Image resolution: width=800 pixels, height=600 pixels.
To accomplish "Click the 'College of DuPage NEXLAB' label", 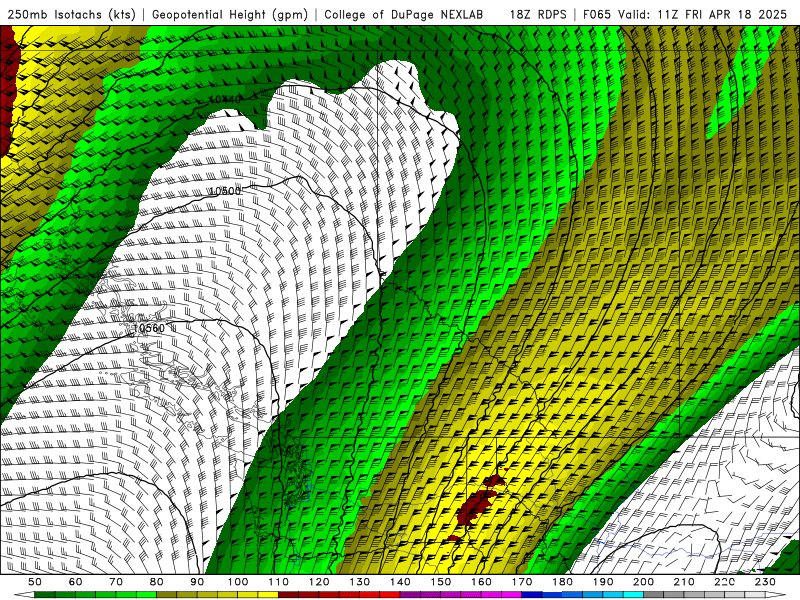I will point(404,15).
